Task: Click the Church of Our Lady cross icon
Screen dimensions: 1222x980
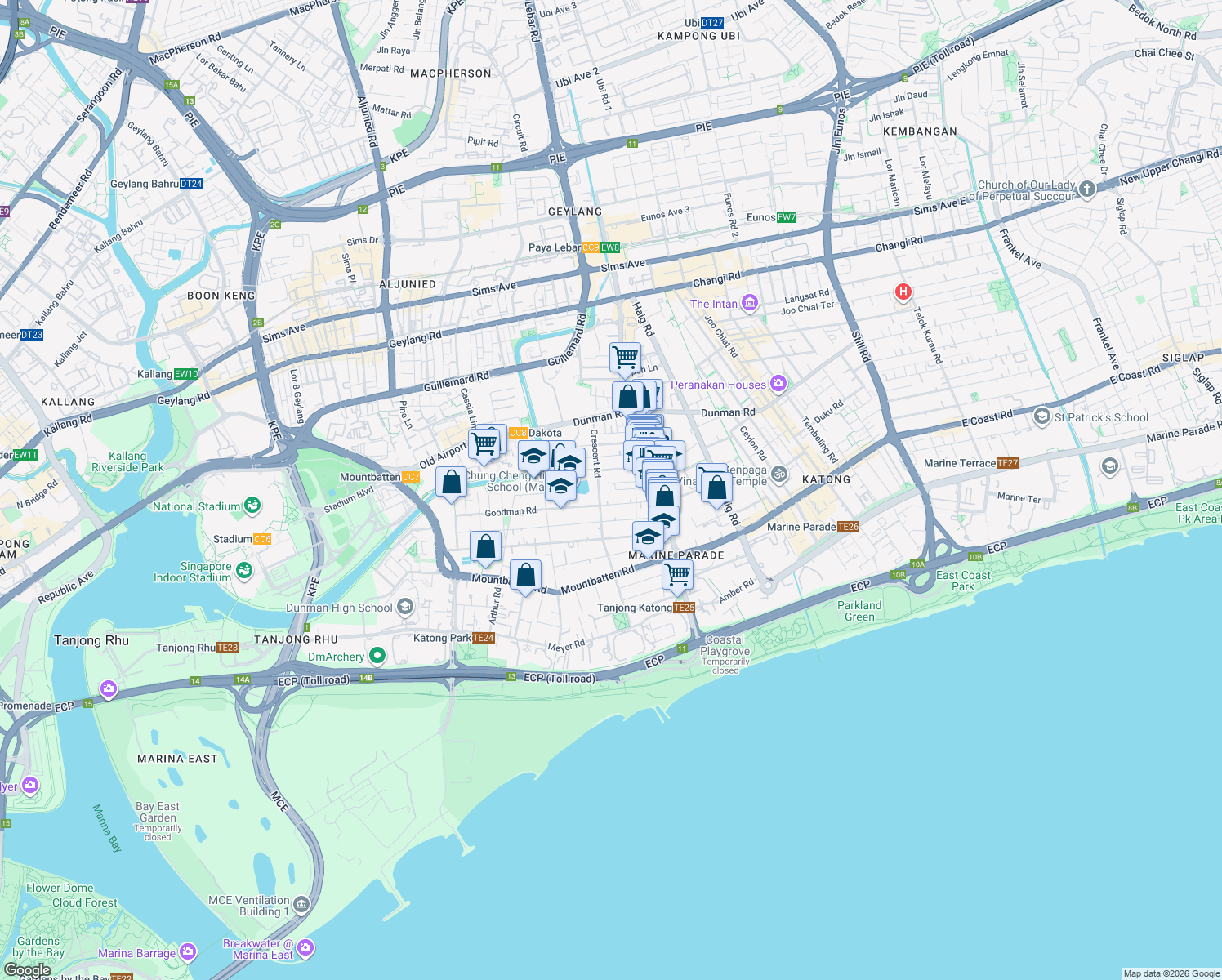Action: [1086, 190]
